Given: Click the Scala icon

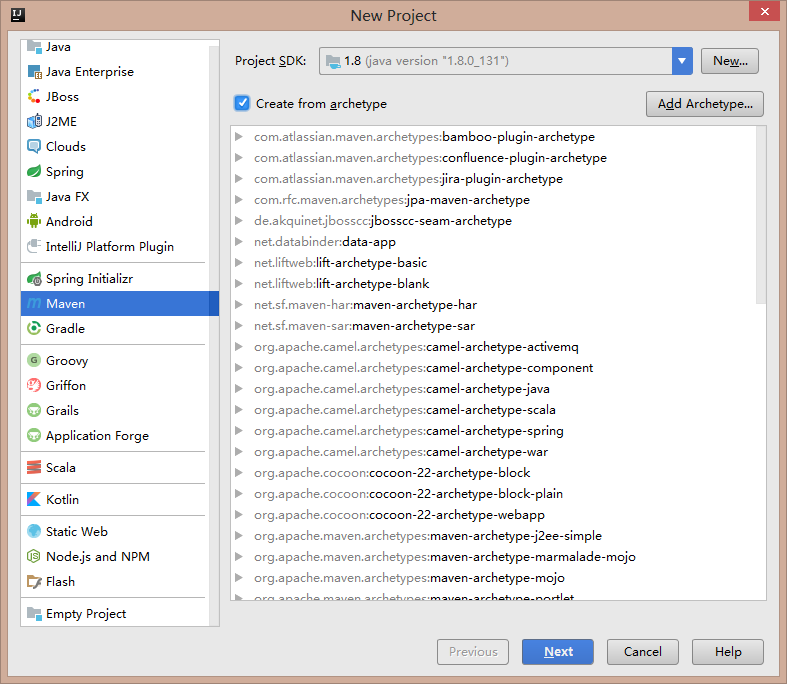Looking at the screenshot, I should point(34,468).
